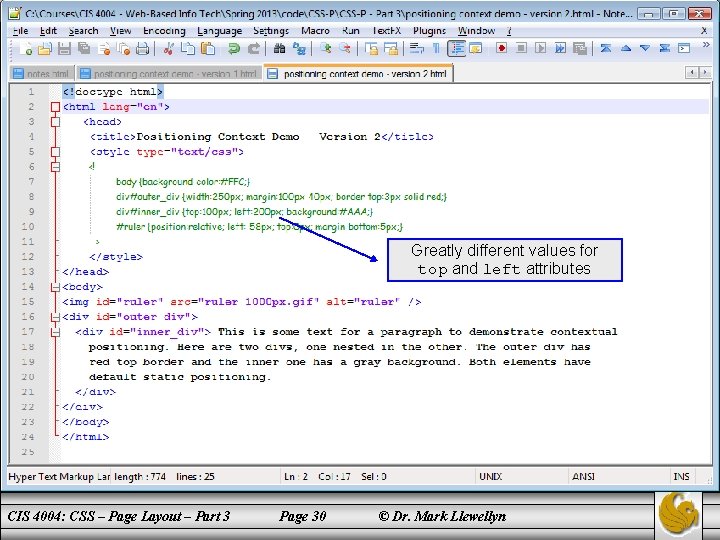Collapse the body fold on line 14
Screen dimensions: 720x540
56,287
